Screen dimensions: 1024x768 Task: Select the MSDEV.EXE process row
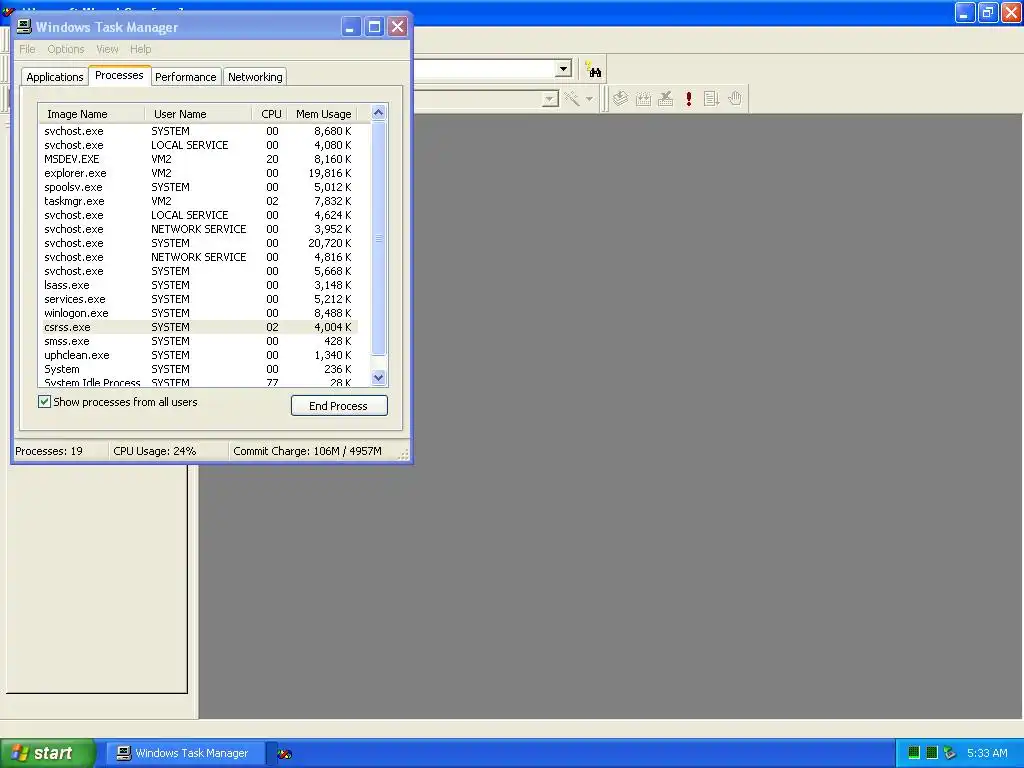pos(198,159)
